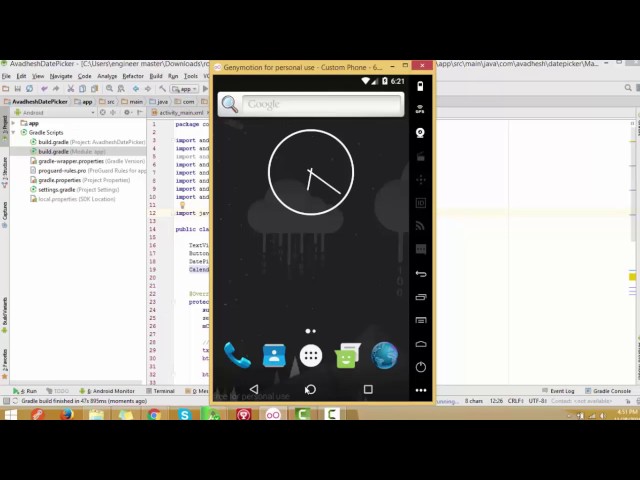Open the Genymotion device ID widget
Screen dimensions: 640x480
420,203
